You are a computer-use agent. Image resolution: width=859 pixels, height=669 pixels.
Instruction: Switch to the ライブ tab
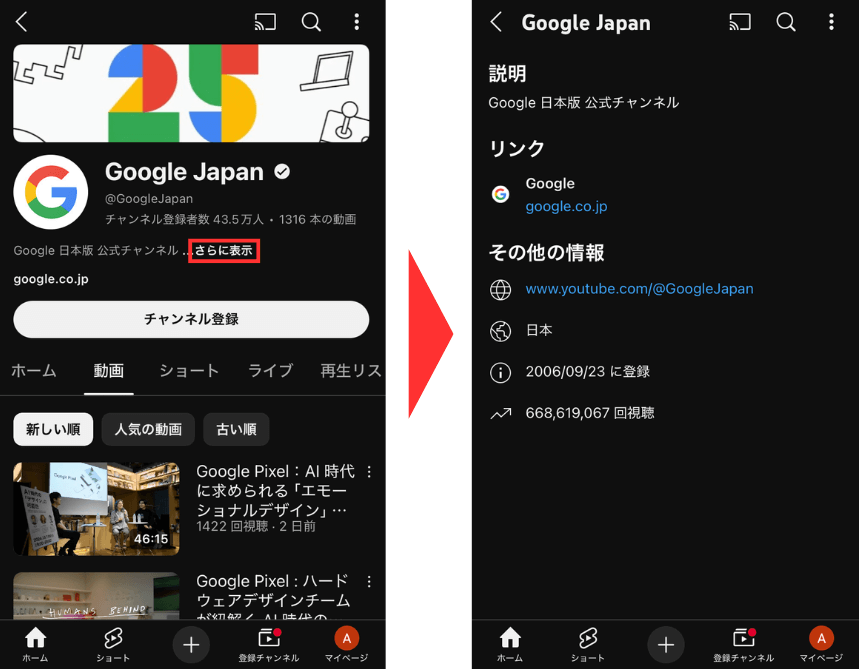270,370
